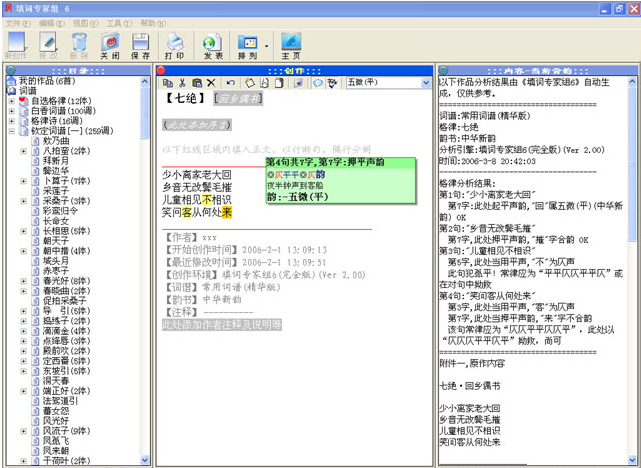Save the work with the 保存 floppy icon

click(140, 45)
